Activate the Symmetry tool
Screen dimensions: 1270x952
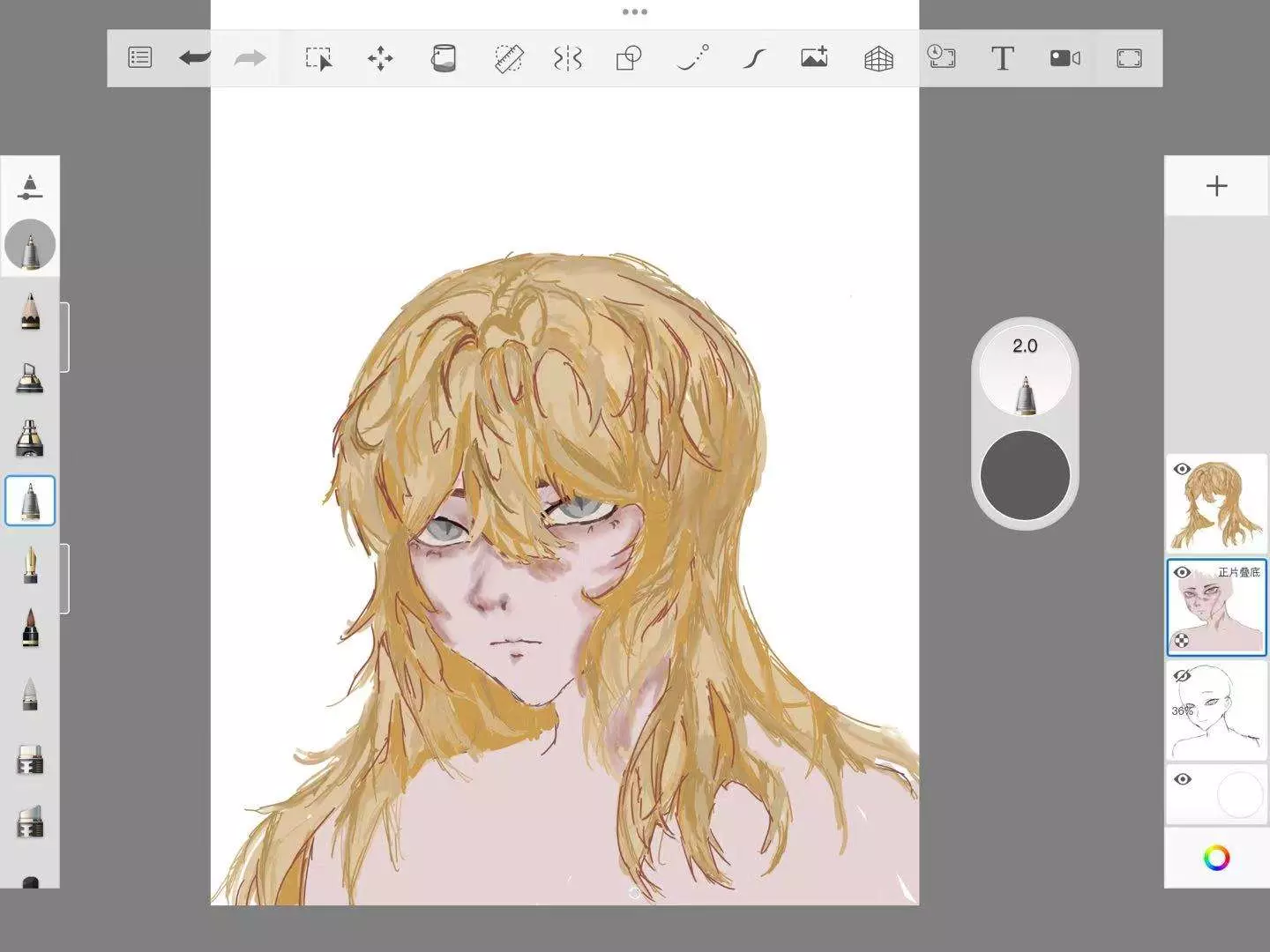click(567, 58)
